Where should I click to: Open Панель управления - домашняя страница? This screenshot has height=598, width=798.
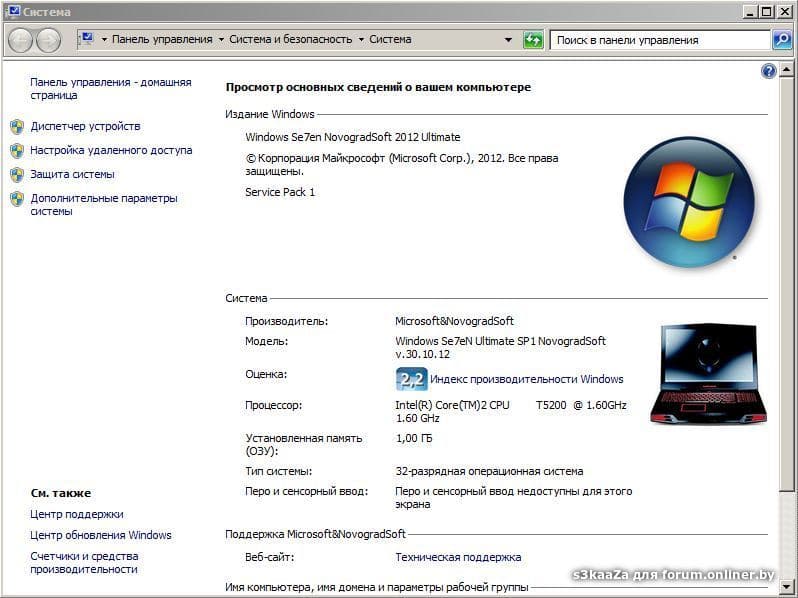point(110,89)
